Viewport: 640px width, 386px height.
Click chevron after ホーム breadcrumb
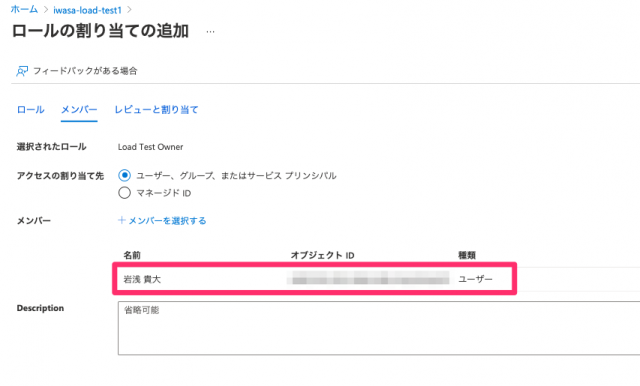[x=46, y=9]
